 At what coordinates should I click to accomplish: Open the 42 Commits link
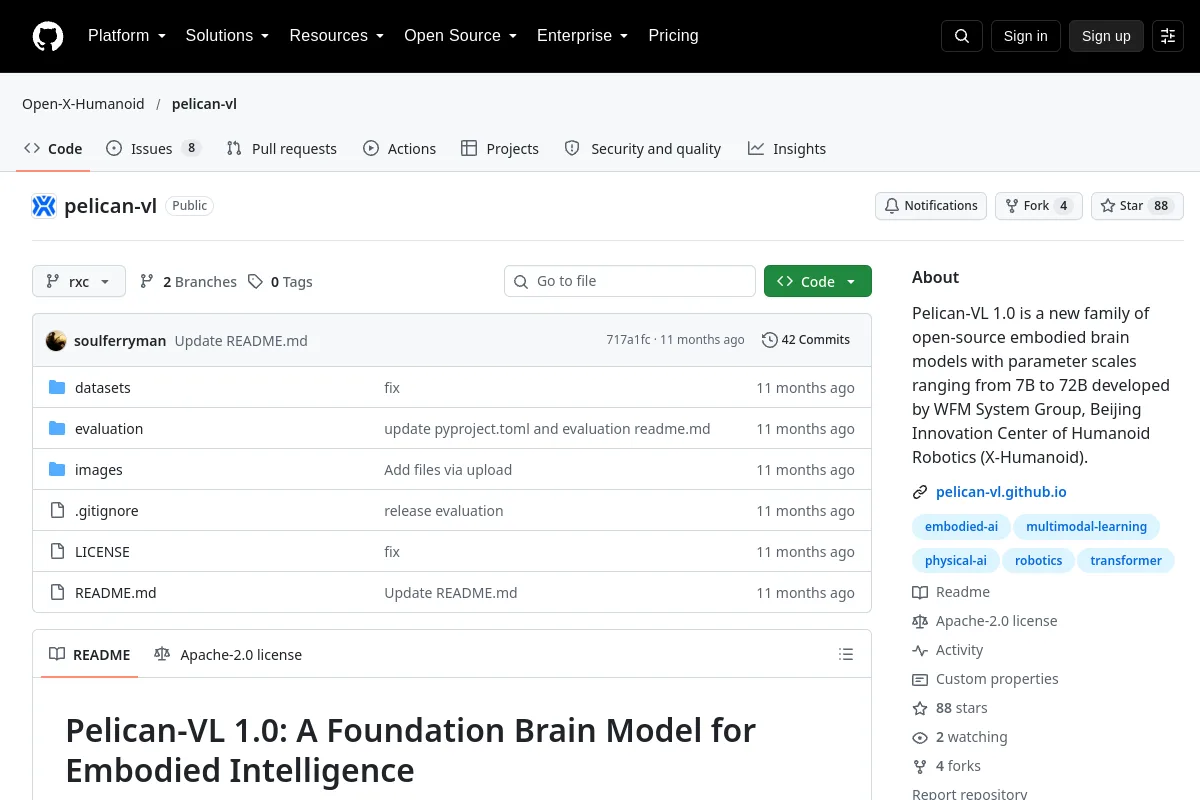pyautogui.click(x=806, y=340)
